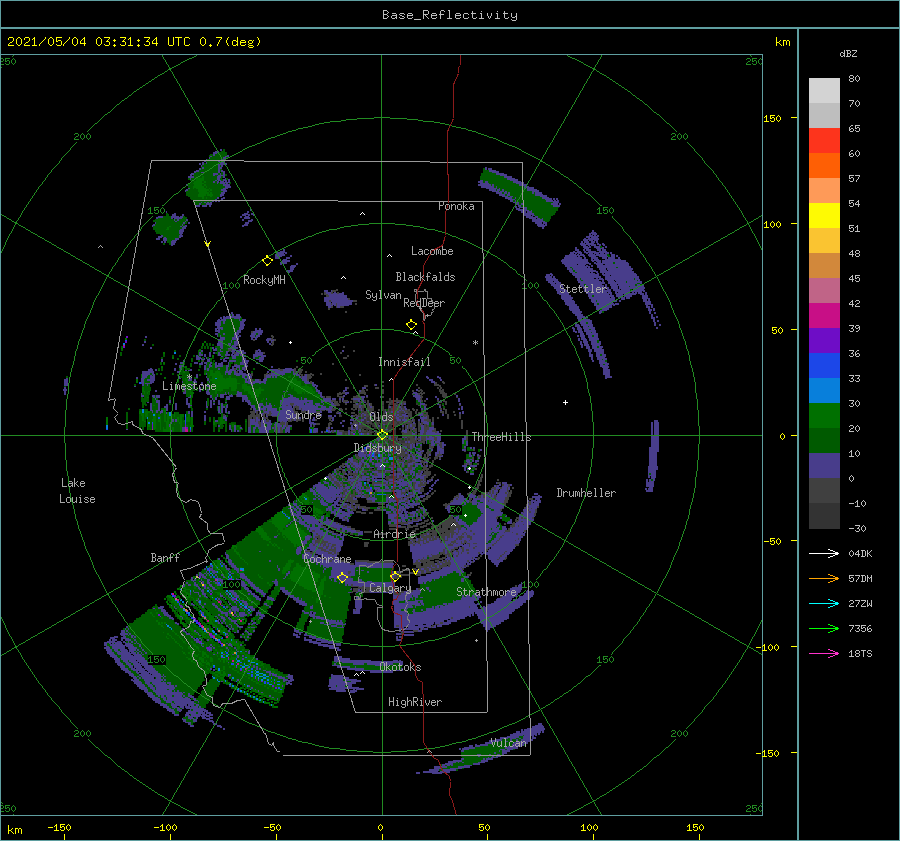Click the cyan 27ZW arrow in legend
The width and height of the screenshot is (900, 841).
(x=824, y=603)
